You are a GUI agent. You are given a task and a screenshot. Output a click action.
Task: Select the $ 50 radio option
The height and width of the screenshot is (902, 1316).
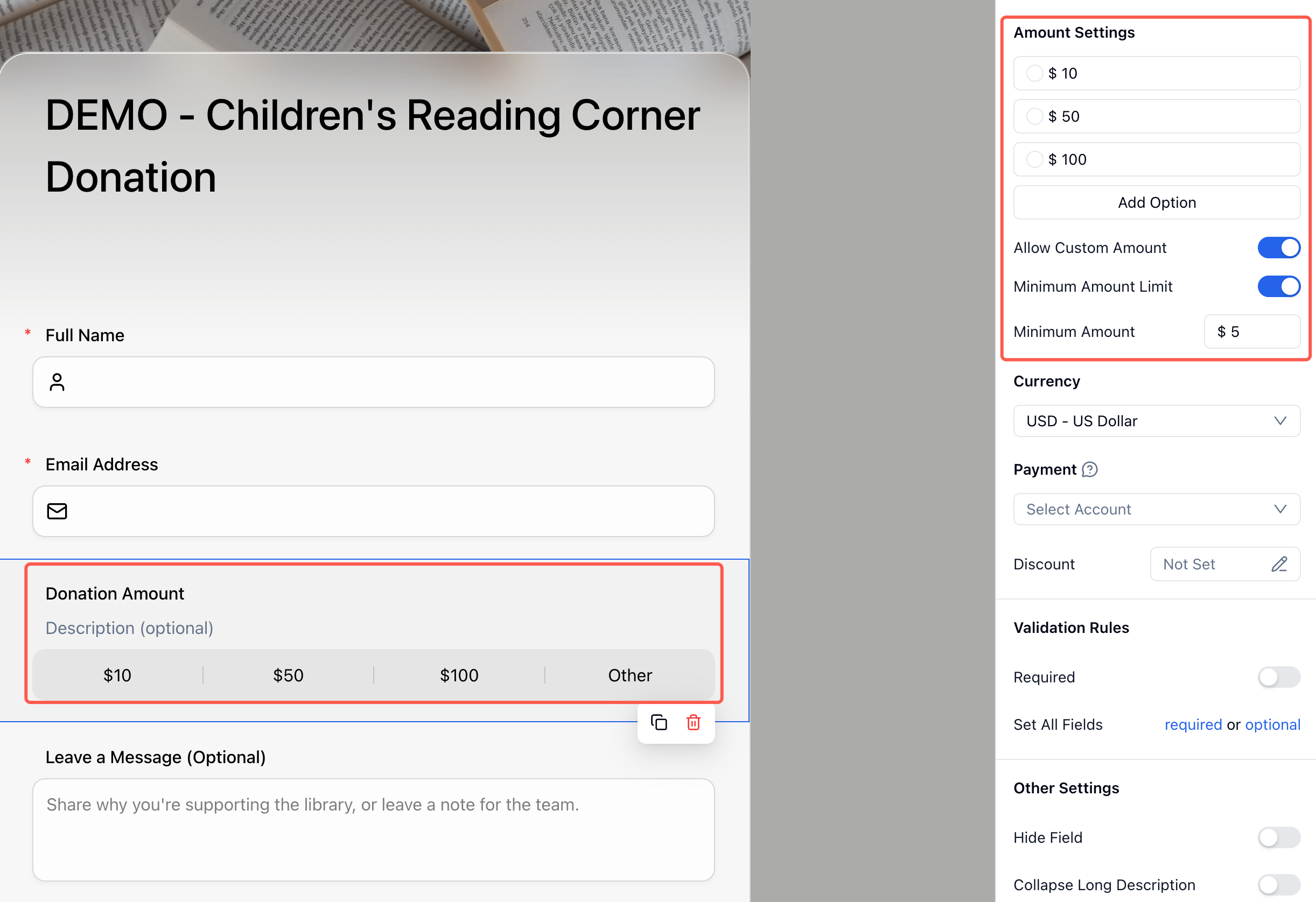tap(1034, 116)
